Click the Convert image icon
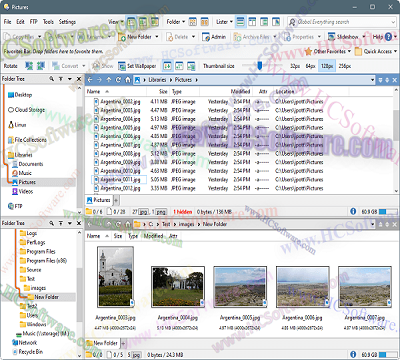The height and width of the screenshot is (360, 400). [x=56, y=66]
